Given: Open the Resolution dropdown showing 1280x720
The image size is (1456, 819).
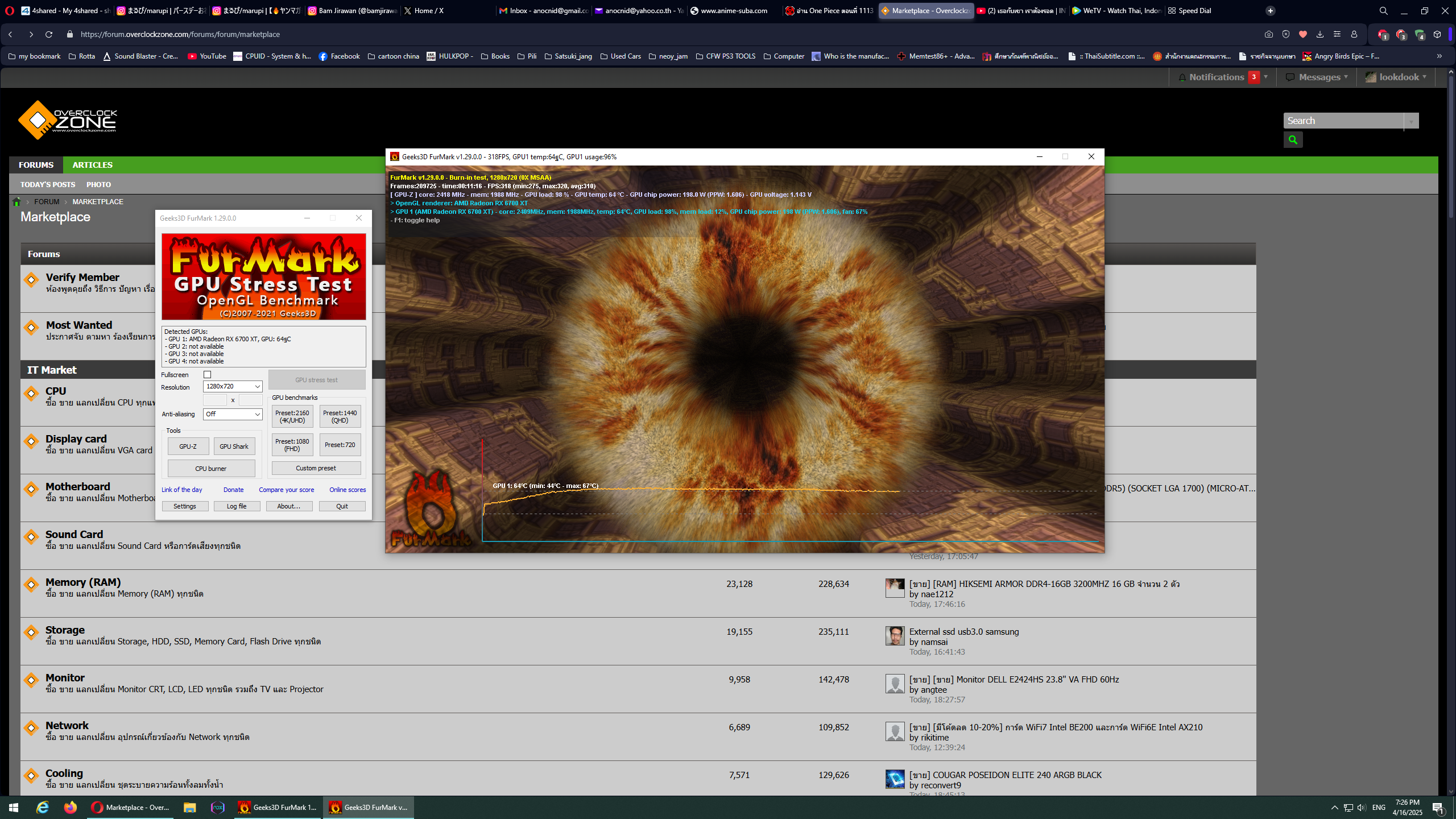Looking at the screenshot, I should (233, 387).
